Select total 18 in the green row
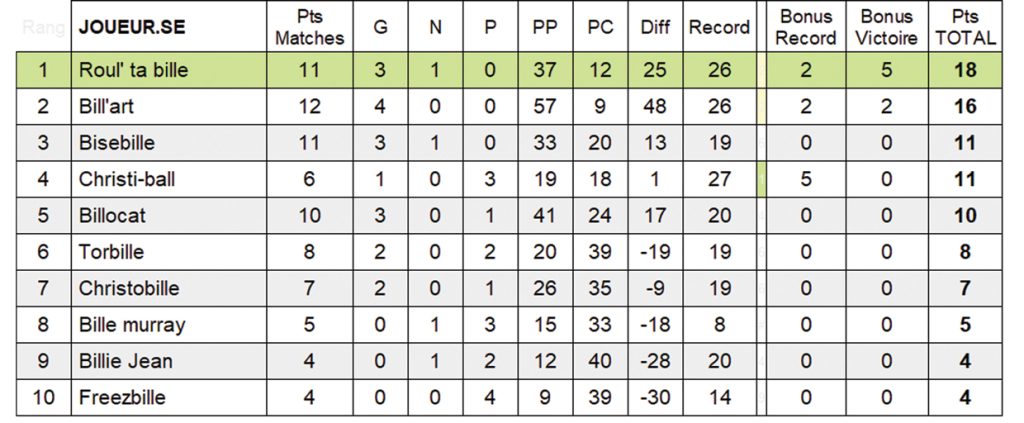Image resolution: width=1024 pixels, height=423 pixels. pyautogui.click(x=965, y=70)
